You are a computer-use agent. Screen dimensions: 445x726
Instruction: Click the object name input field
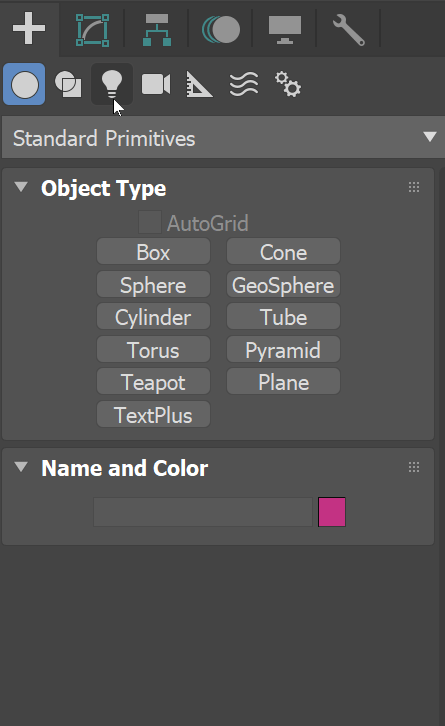tap(203, 512)
